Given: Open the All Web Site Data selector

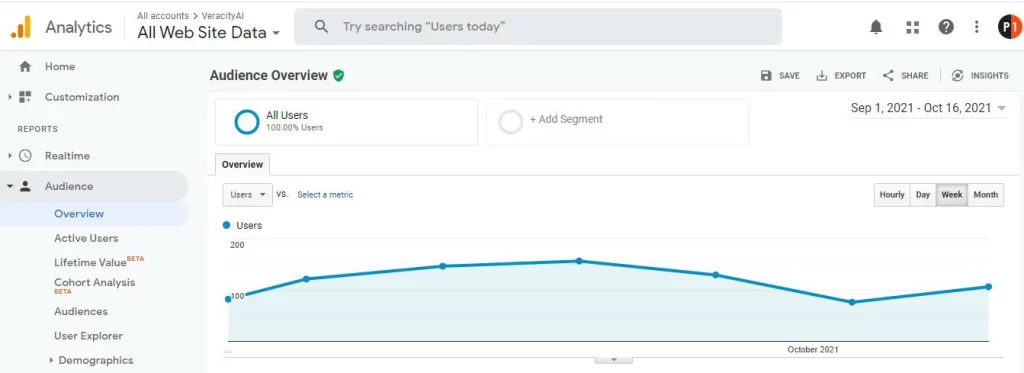Looking at the screenshot, I should (208, 32).
